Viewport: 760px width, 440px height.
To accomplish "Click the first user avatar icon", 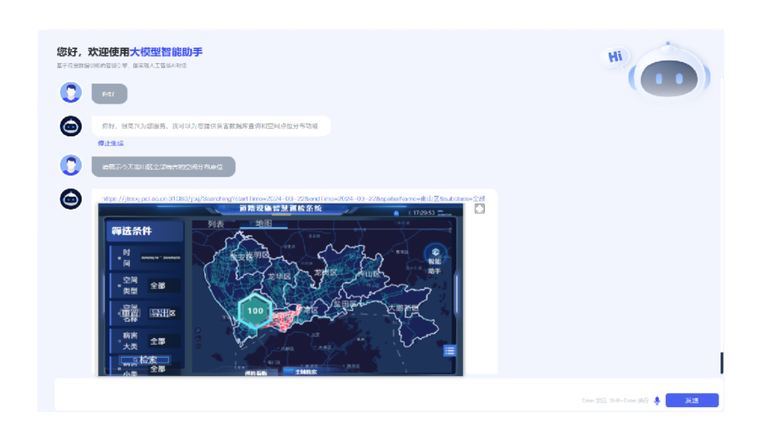I will [70, 93].
